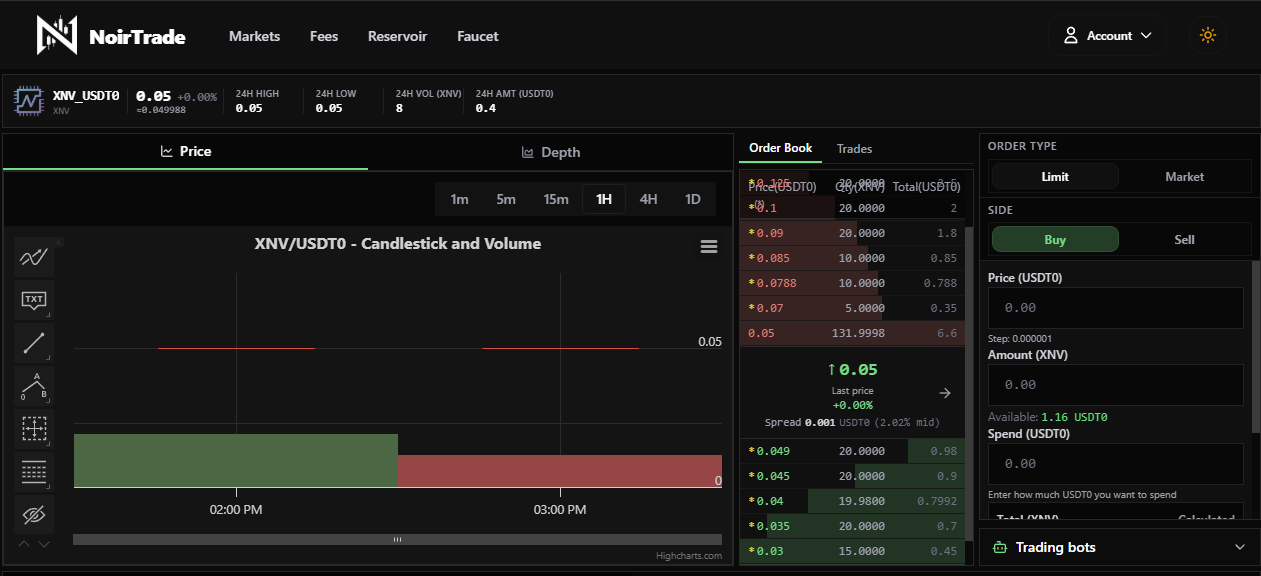Click the 131.9998 quantity ask row

[x=852, y=333]
